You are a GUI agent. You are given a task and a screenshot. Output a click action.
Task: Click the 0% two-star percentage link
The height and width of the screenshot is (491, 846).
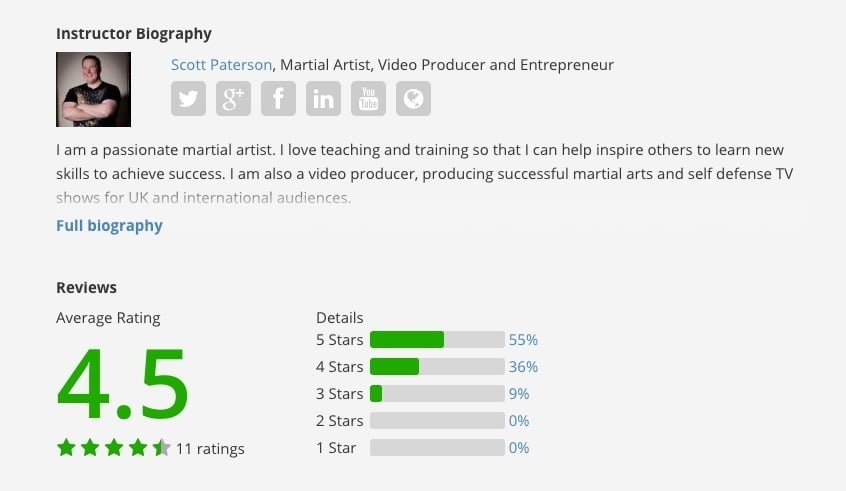pyautogui.click(x=519, y=421)
